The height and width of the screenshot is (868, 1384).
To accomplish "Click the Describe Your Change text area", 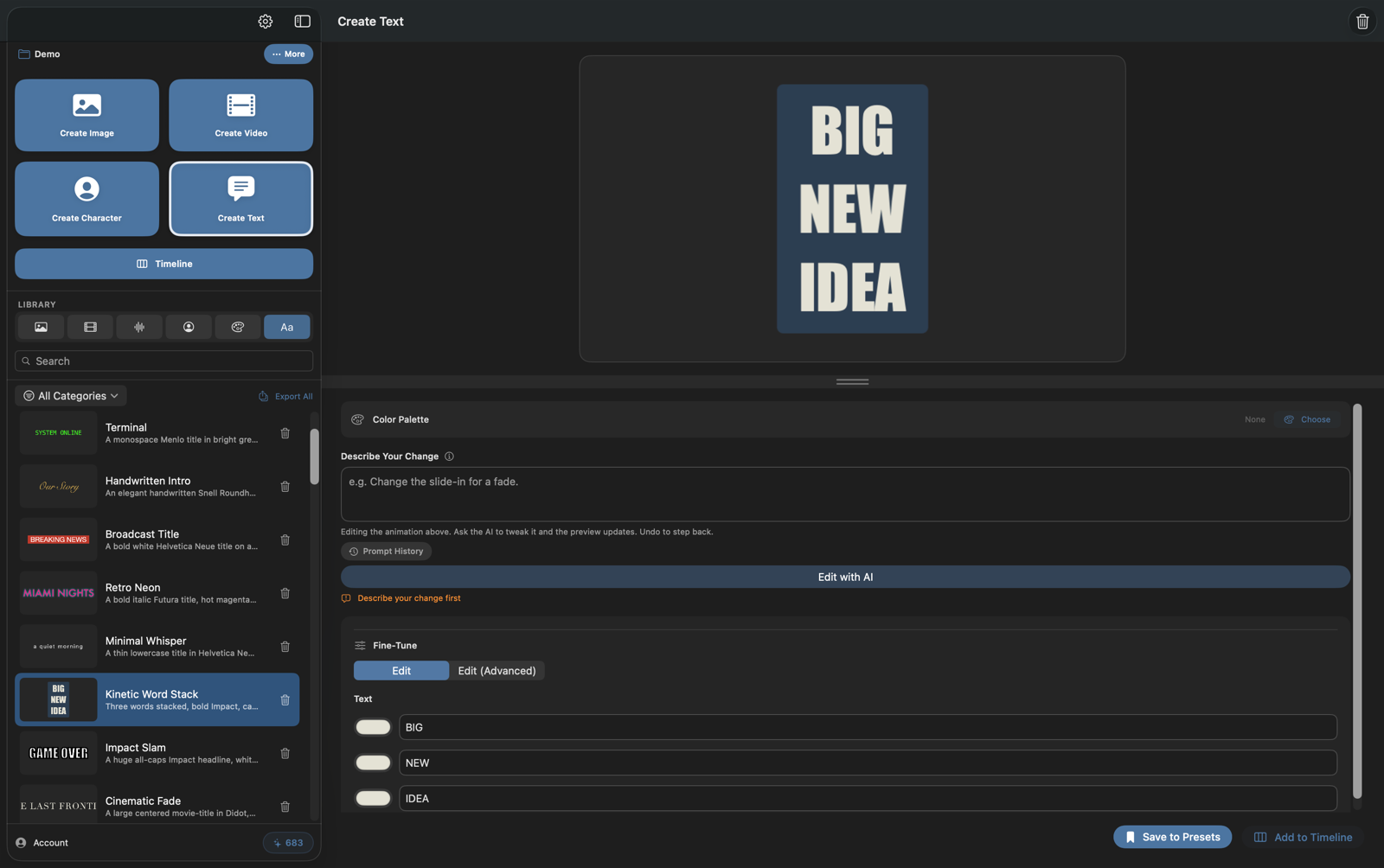I will coord(845,495).
